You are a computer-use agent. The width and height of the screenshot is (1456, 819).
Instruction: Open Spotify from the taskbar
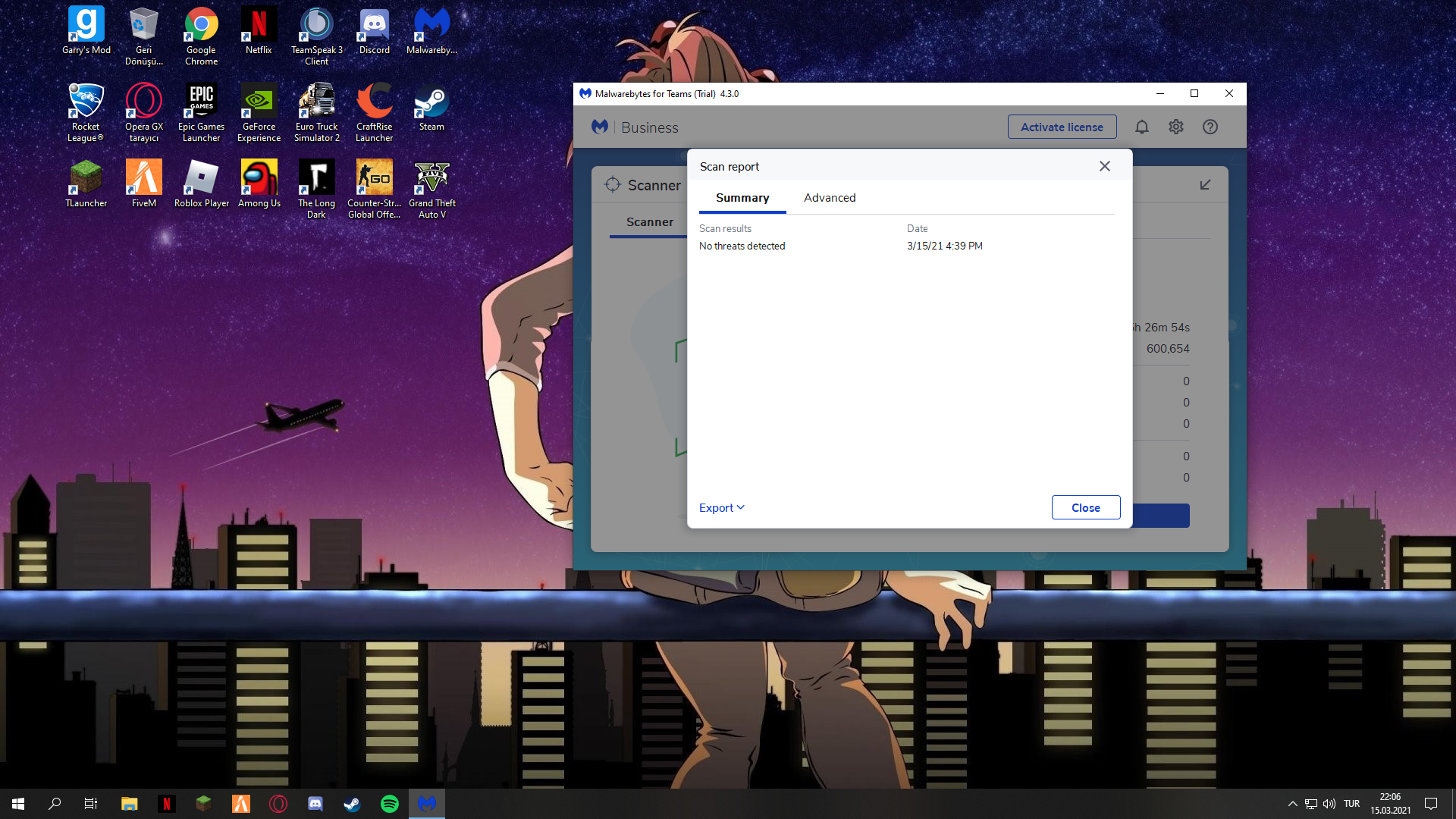(390, 804)
